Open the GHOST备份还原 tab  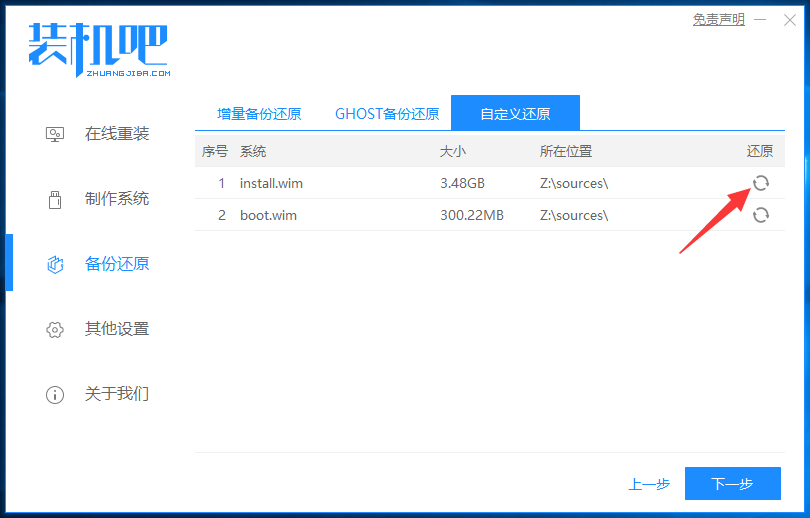point(387,114)
